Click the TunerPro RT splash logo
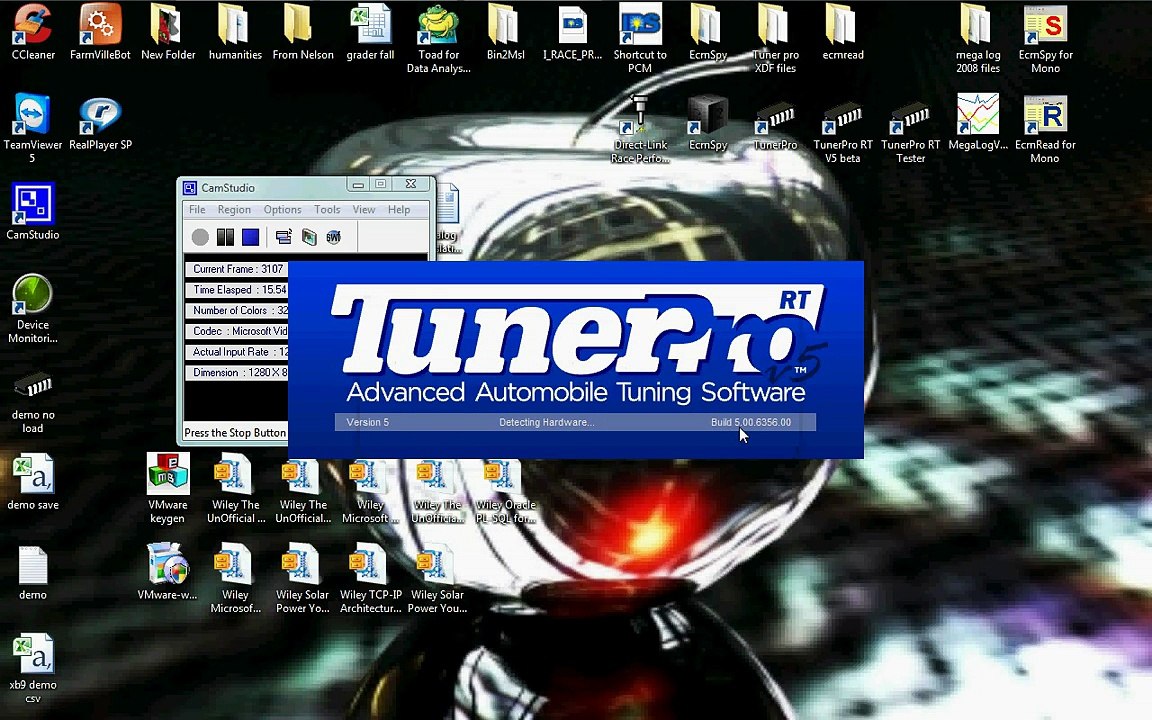The image size is (1152, 720). (577, 331)
